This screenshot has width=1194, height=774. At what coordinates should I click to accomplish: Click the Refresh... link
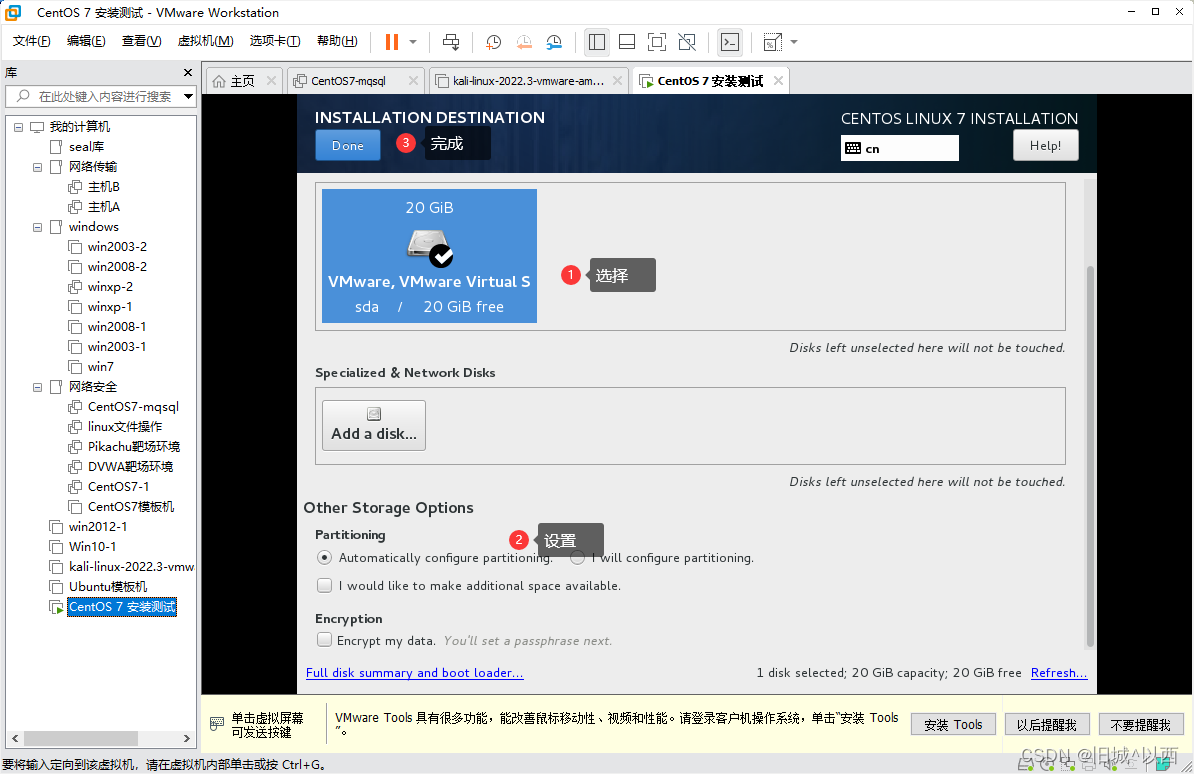coord(1059,673)
